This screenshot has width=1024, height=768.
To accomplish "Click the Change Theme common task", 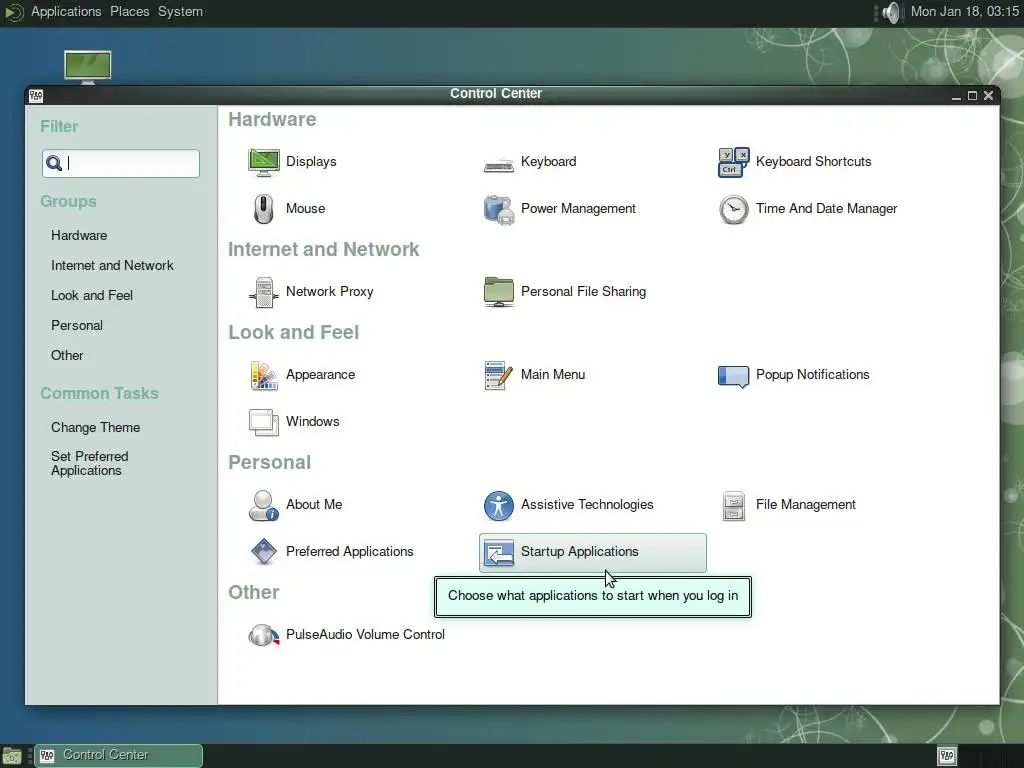I will tap(95, 427).
